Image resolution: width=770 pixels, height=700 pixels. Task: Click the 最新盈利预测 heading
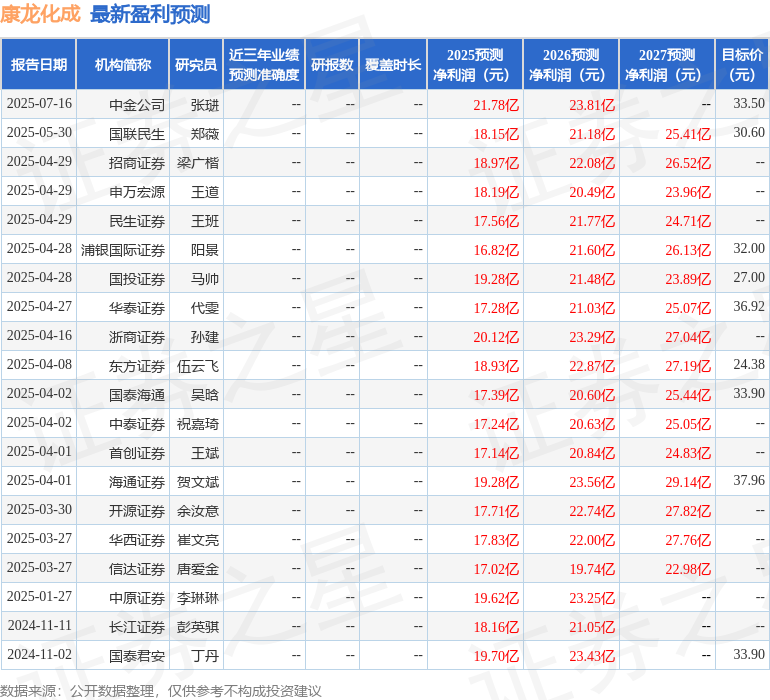click(x=150, y=14)
